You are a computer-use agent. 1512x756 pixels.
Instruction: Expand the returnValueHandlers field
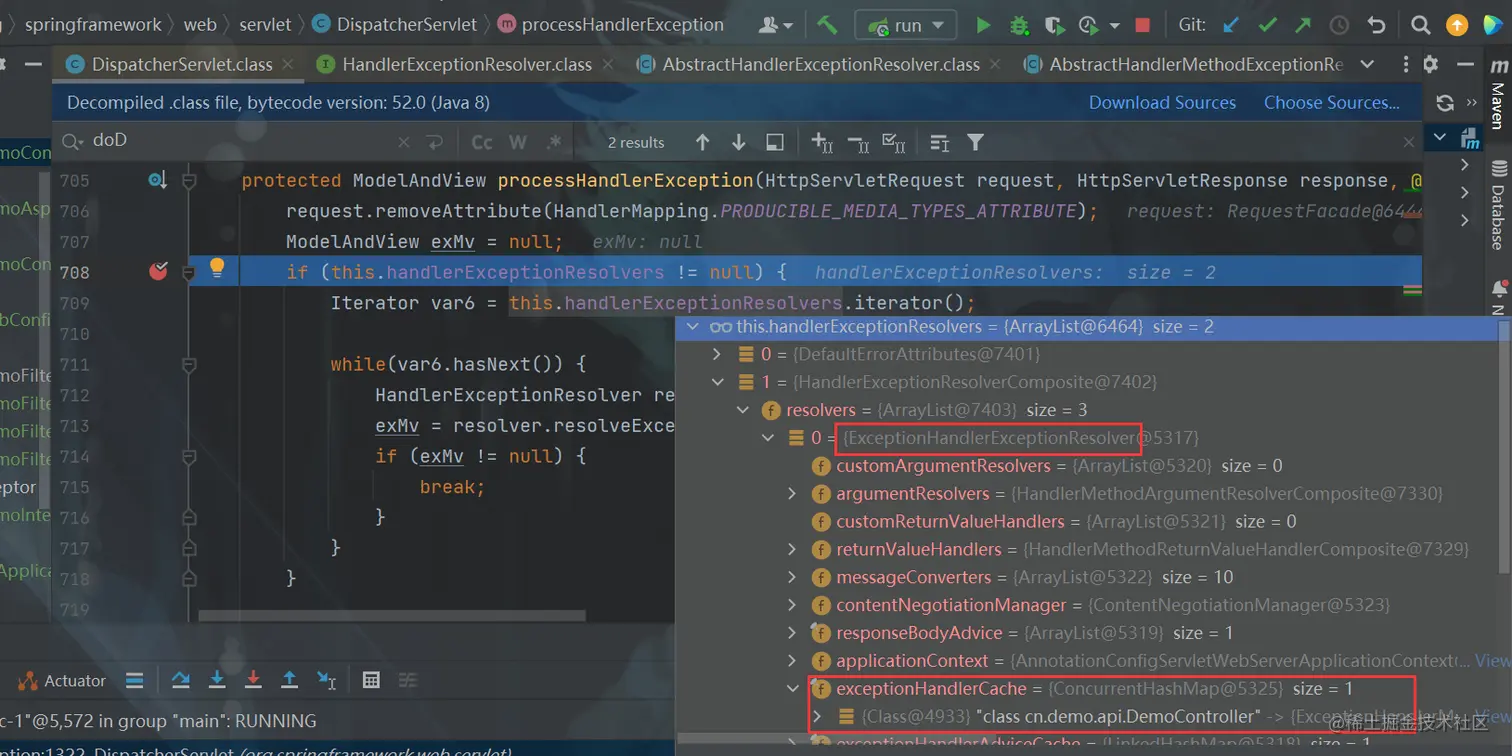pyautogui.click(x=792, y=550)
